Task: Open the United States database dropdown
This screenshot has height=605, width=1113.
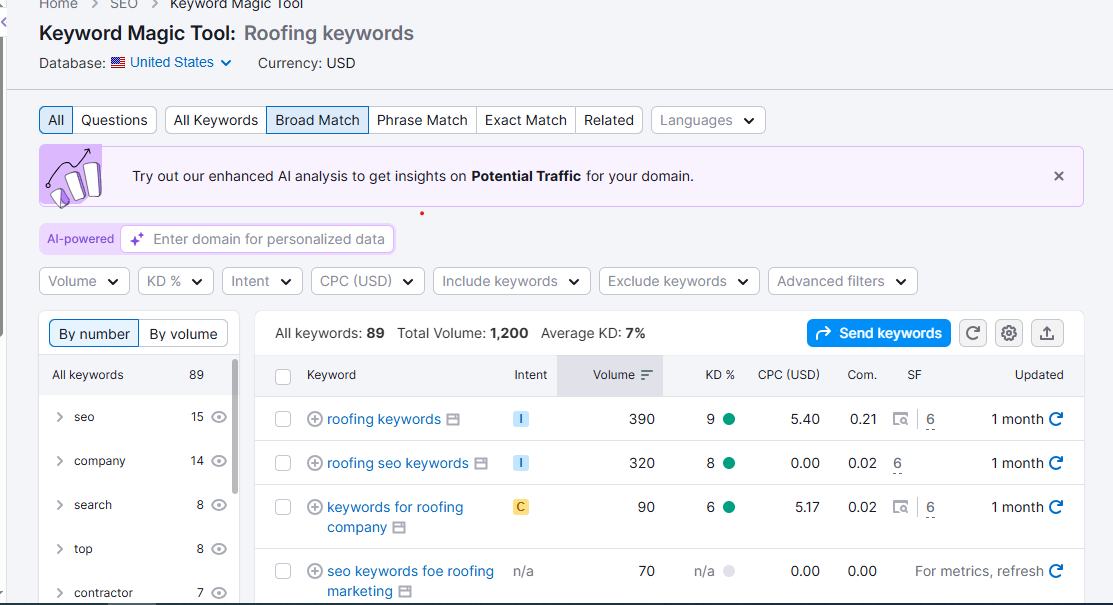Action: (x=171, y=62)
